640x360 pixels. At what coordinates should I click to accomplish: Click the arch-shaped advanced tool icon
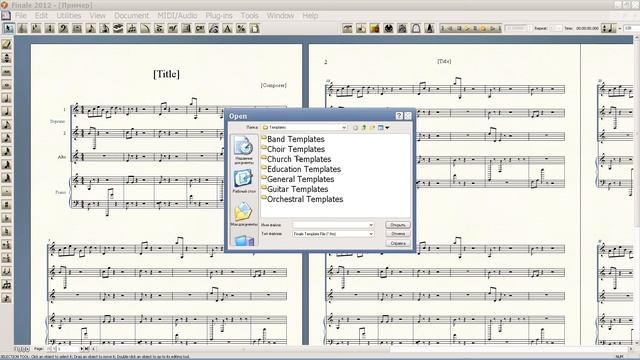click(x=416, y=28)
